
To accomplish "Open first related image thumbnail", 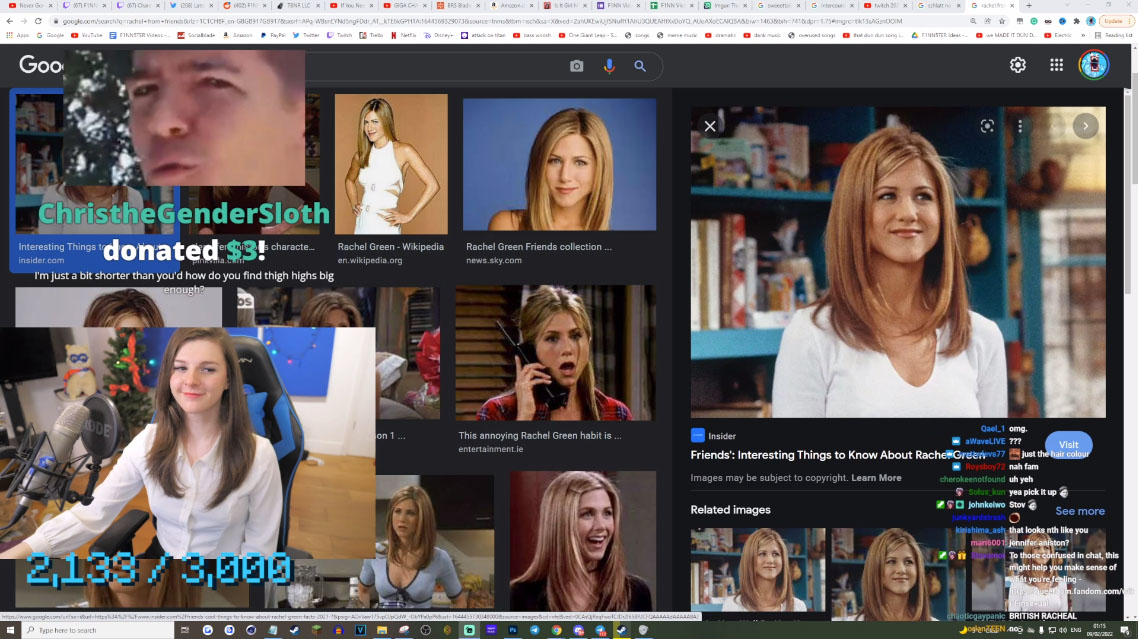I will coord(758,569).
